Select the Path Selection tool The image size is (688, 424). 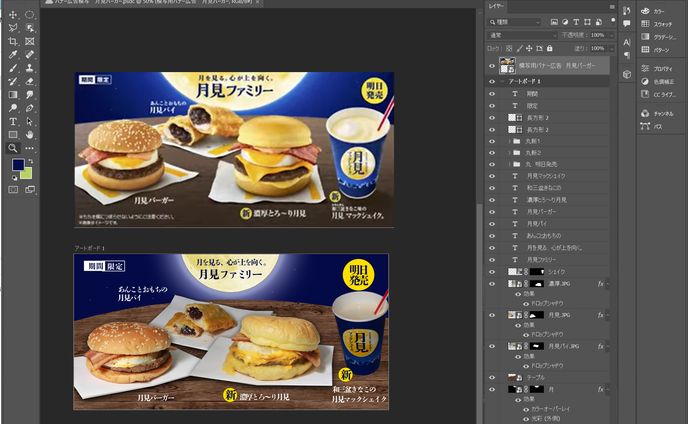coord(29,121)
